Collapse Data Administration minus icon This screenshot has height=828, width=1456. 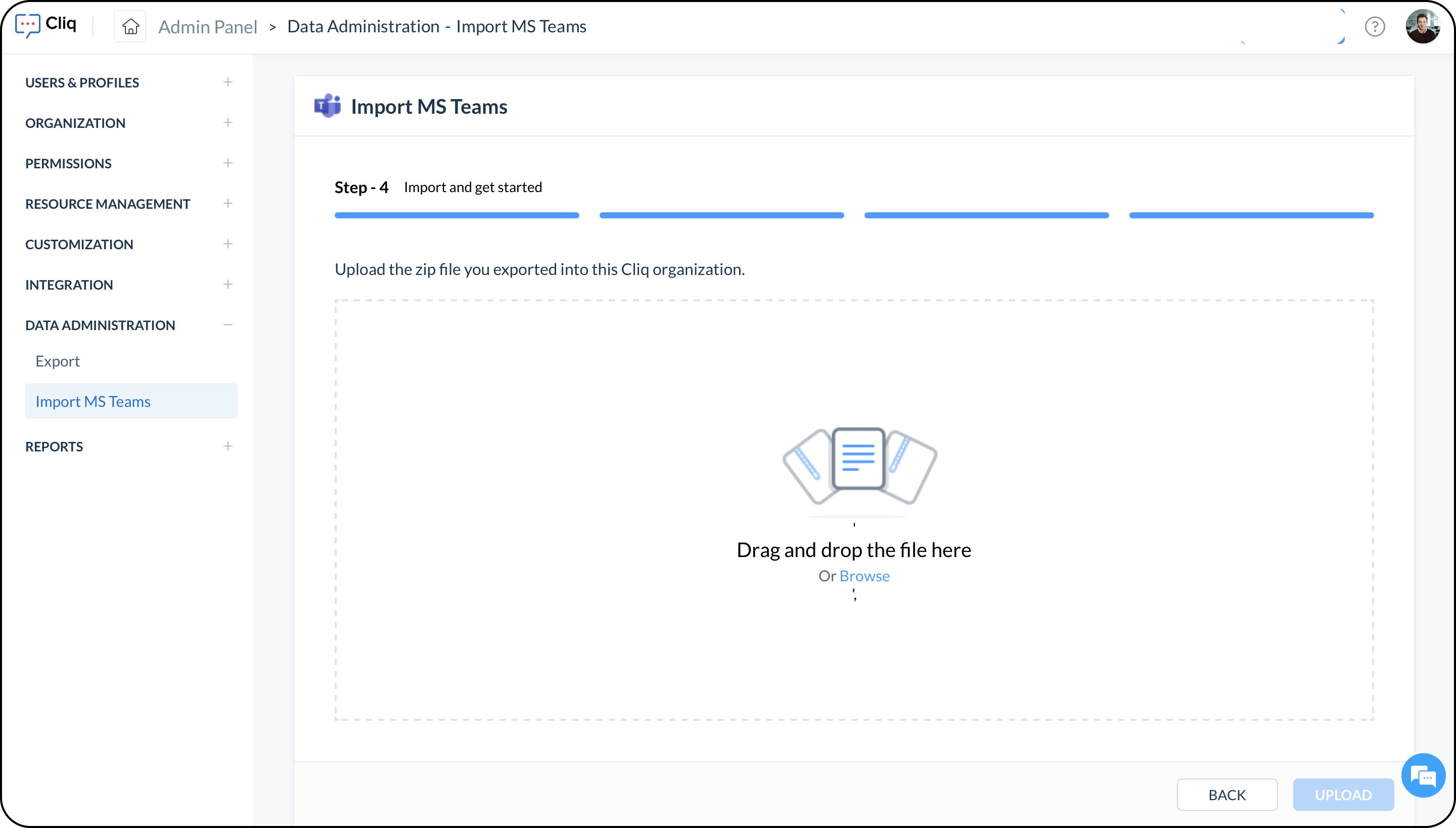227,324
